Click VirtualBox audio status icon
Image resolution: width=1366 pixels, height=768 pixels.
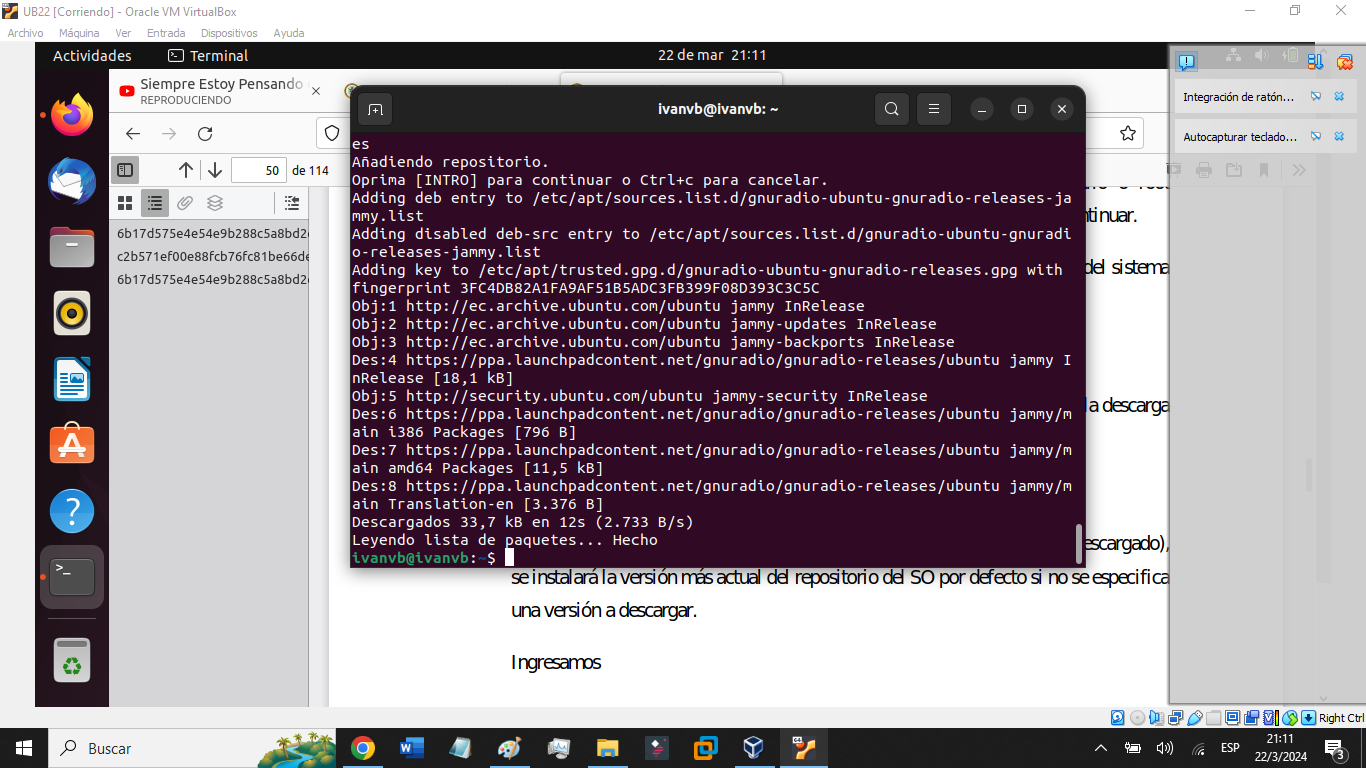pyautogui.click(x=1156, y=718)
